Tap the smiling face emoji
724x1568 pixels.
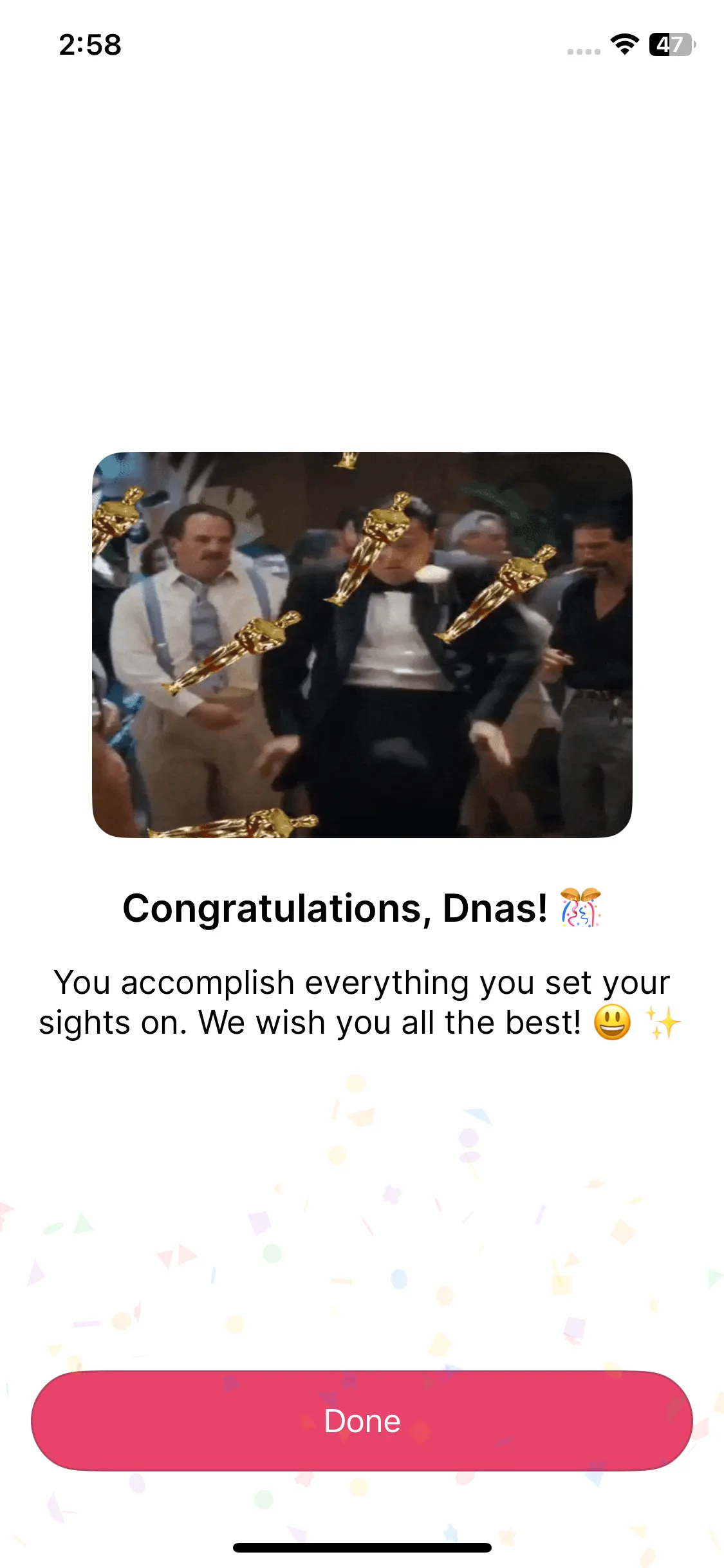[x=612, y=1022]
